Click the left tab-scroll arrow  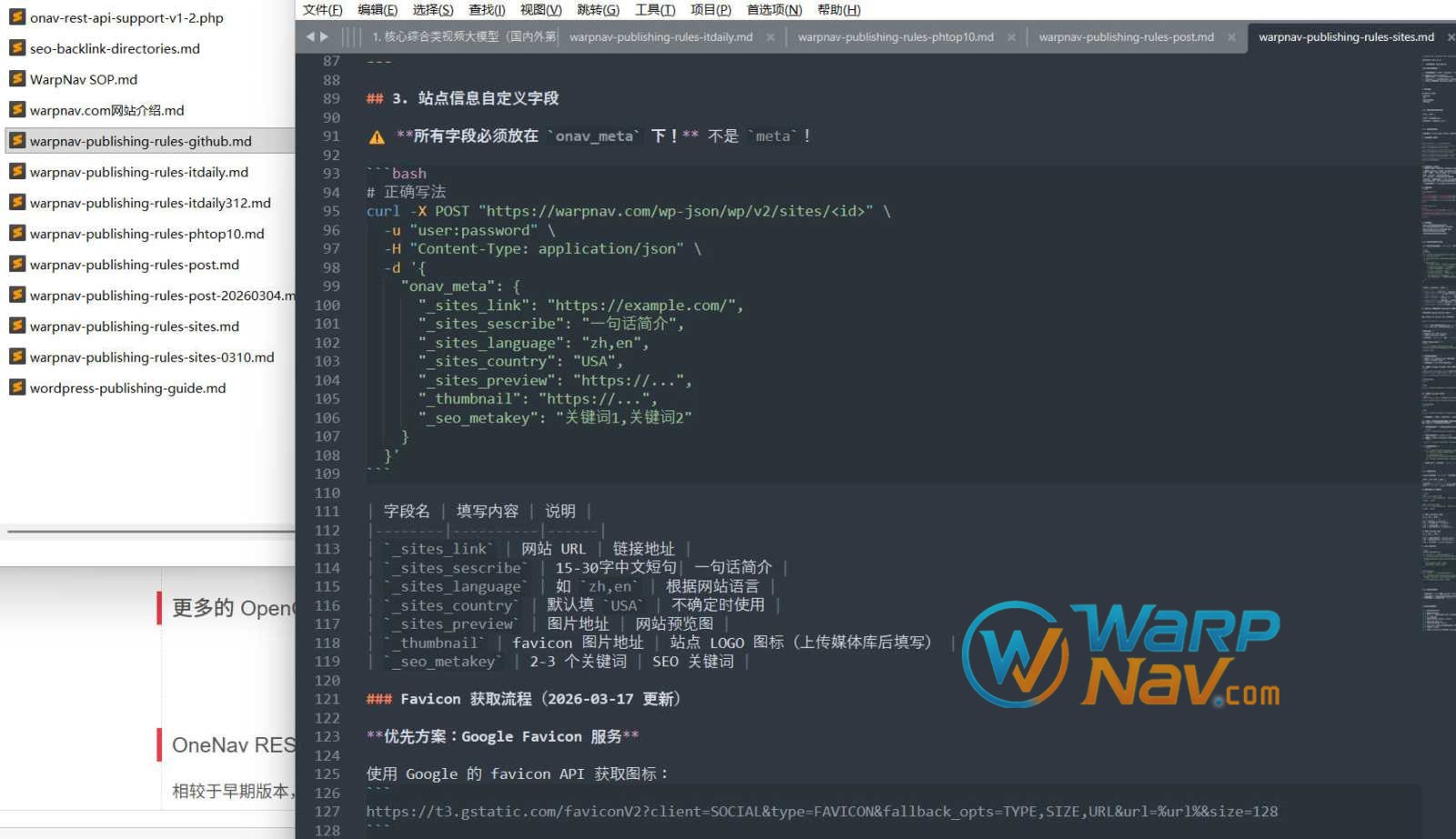[x=309, y=36]
